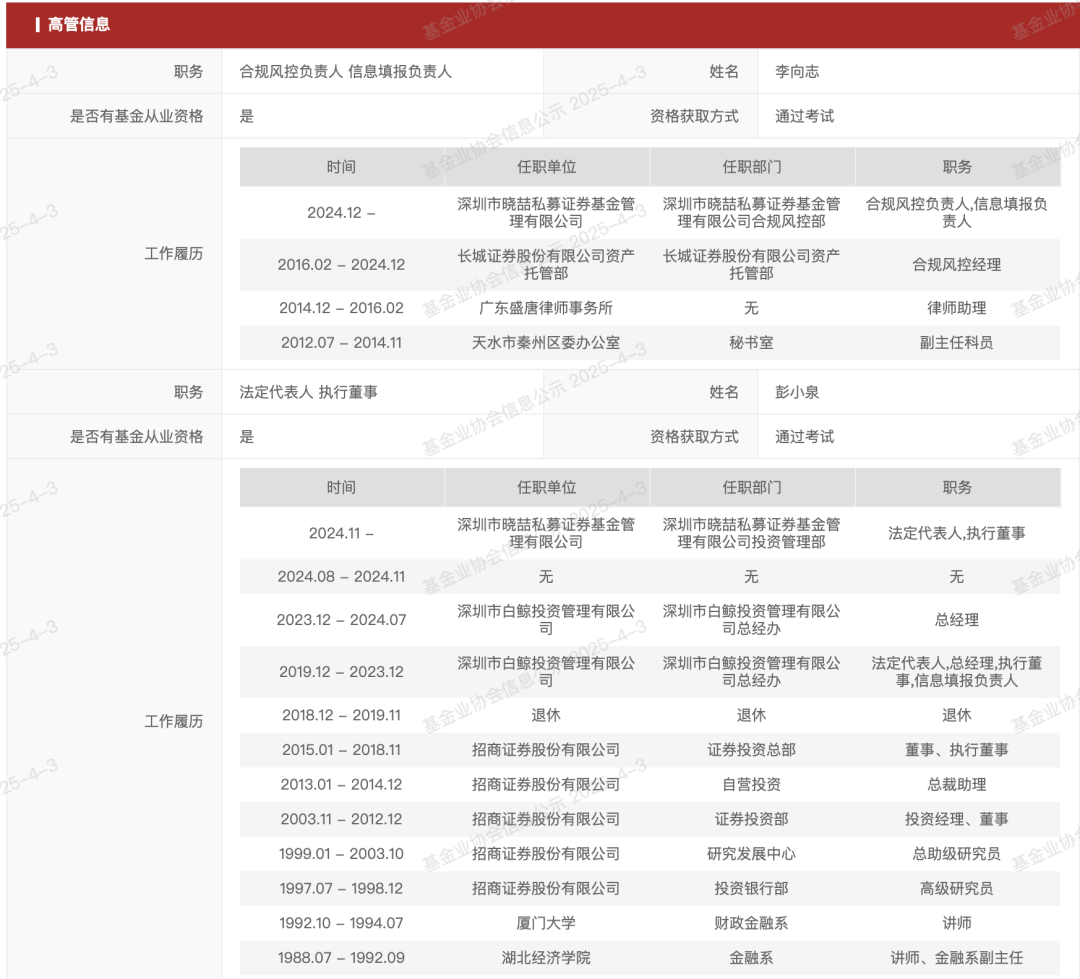Click 法定代表人 执行董事 position value
1080x979 pixels.
point(308,392)
